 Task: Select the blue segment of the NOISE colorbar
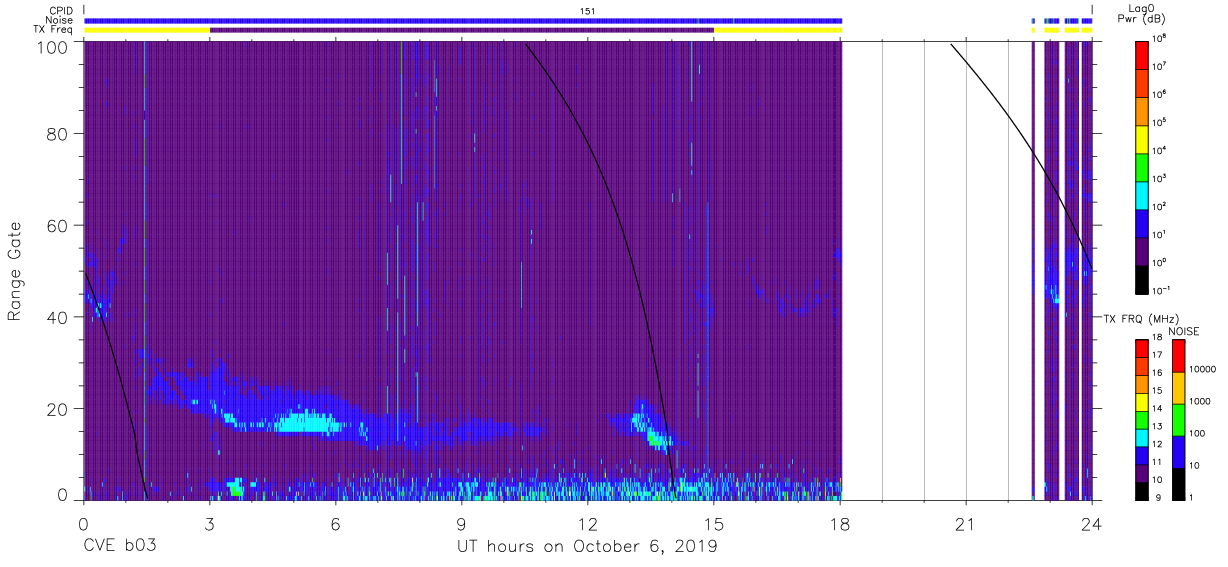[1178, 451]
